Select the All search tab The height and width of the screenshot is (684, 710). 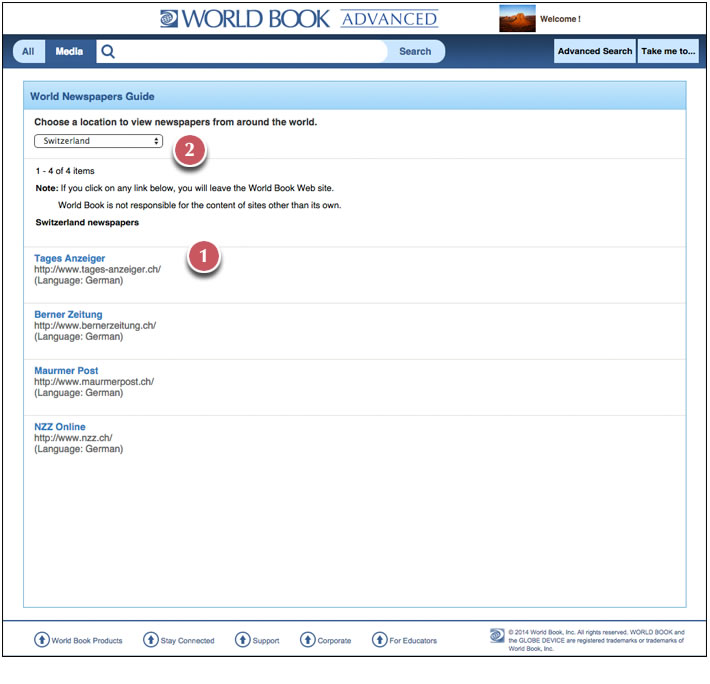[28, 51]
